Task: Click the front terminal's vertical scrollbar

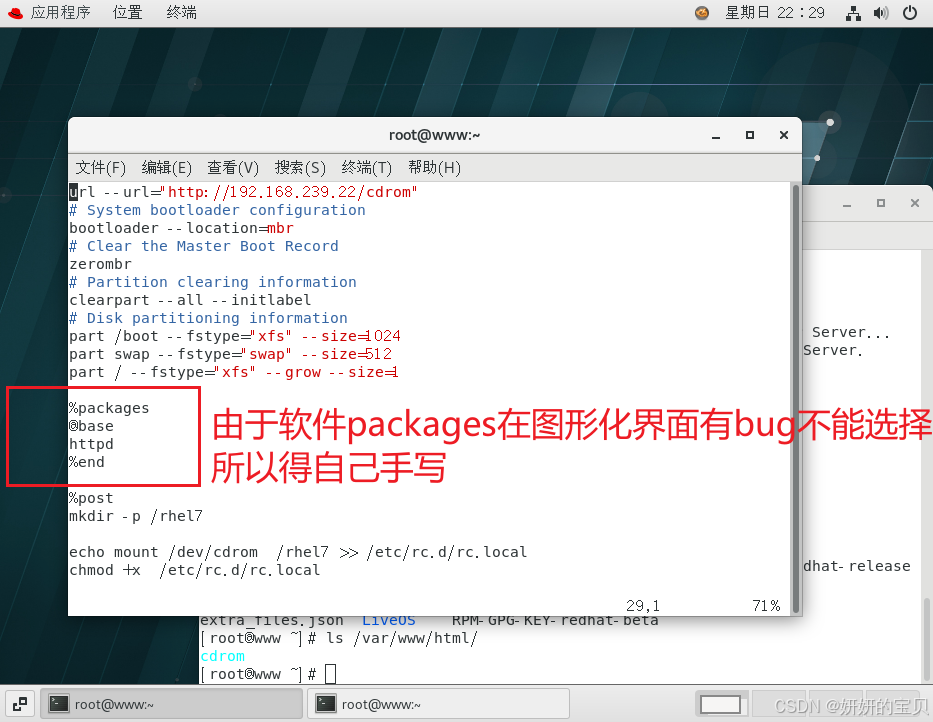Action: coord(795,398)
